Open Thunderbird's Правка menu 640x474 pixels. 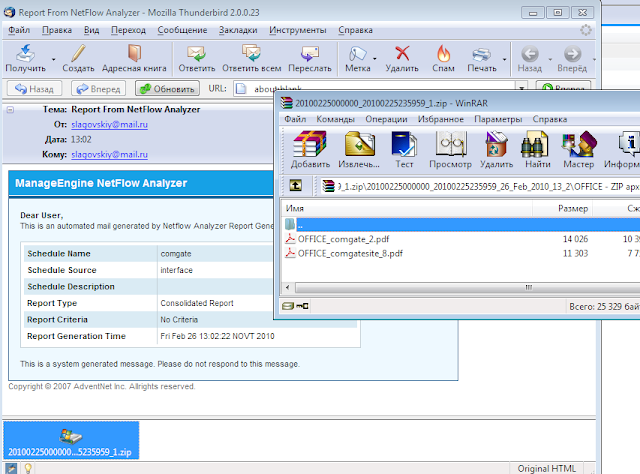(57, 30)
